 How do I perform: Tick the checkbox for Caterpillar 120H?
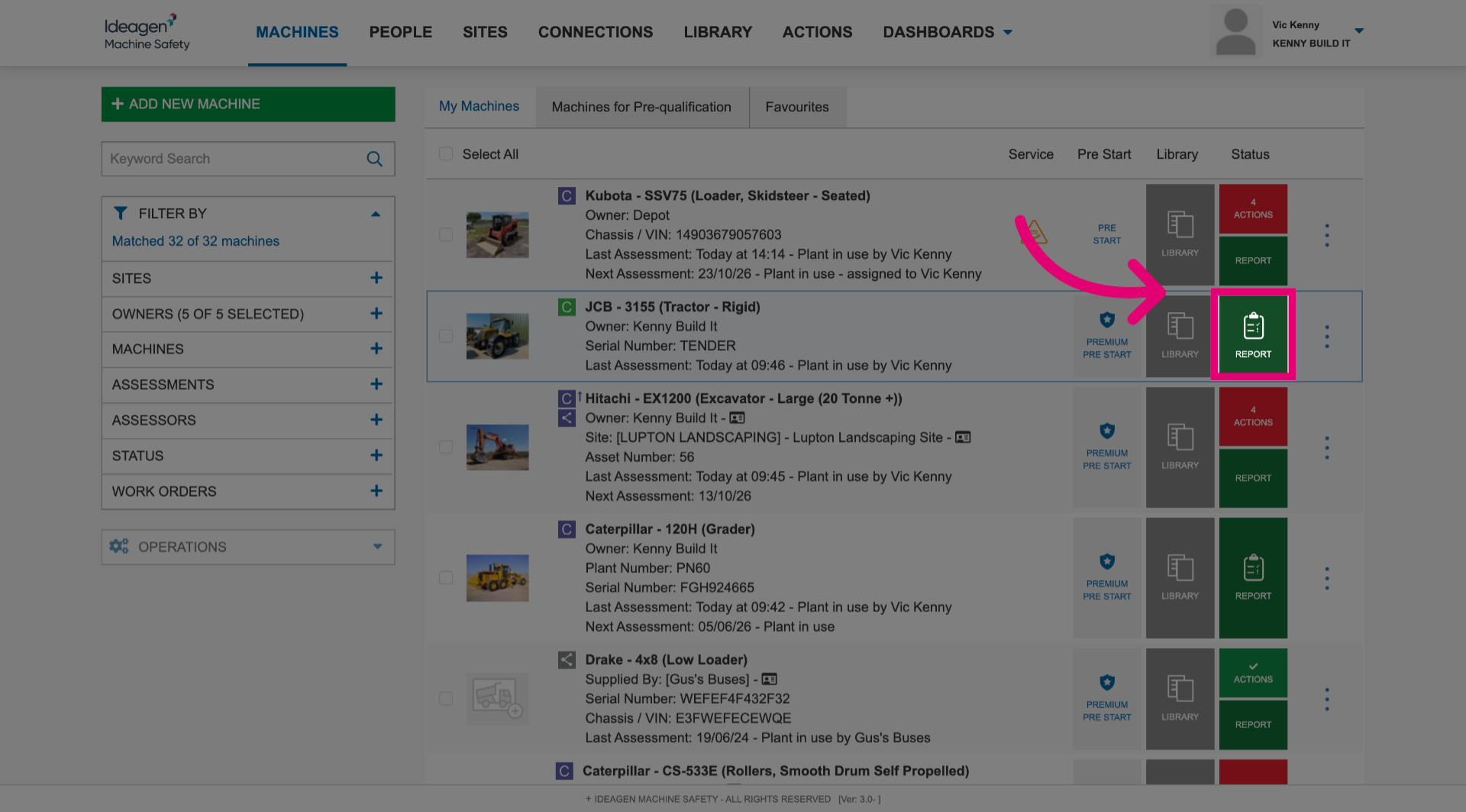pyautogui.click(x=446, y=578)
